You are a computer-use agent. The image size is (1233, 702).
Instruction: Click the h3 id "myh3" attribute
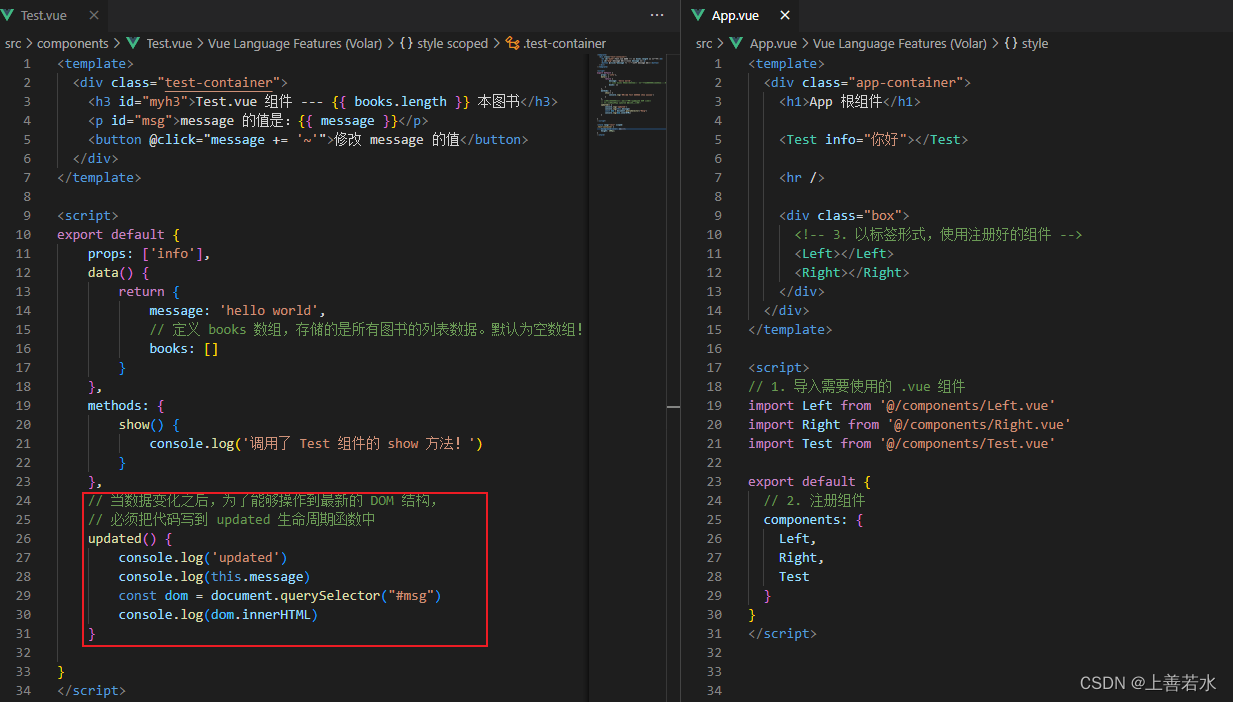pos(148,101)
